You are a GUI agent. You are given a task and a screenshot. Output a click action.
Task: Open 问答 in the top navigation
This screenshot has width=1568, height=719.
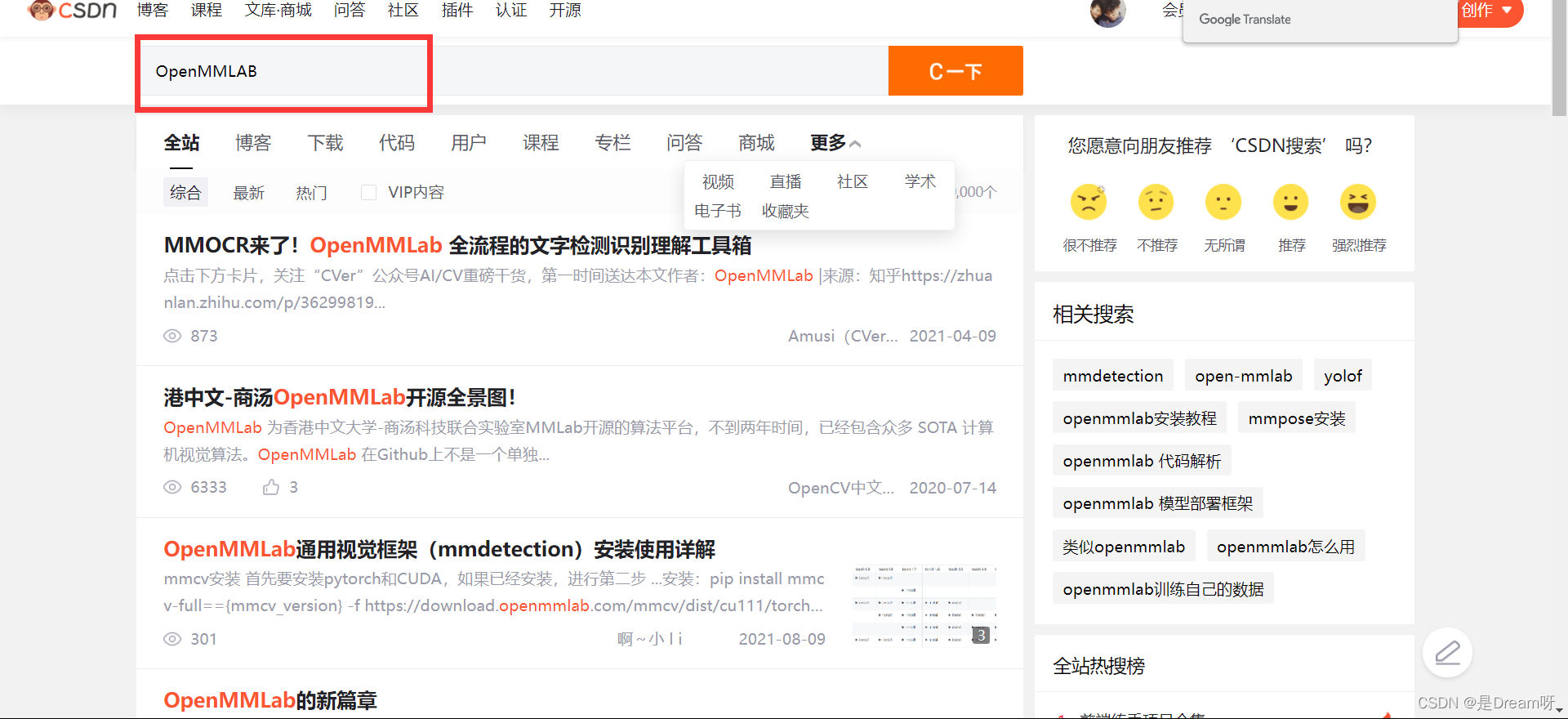tap(350, 10)
